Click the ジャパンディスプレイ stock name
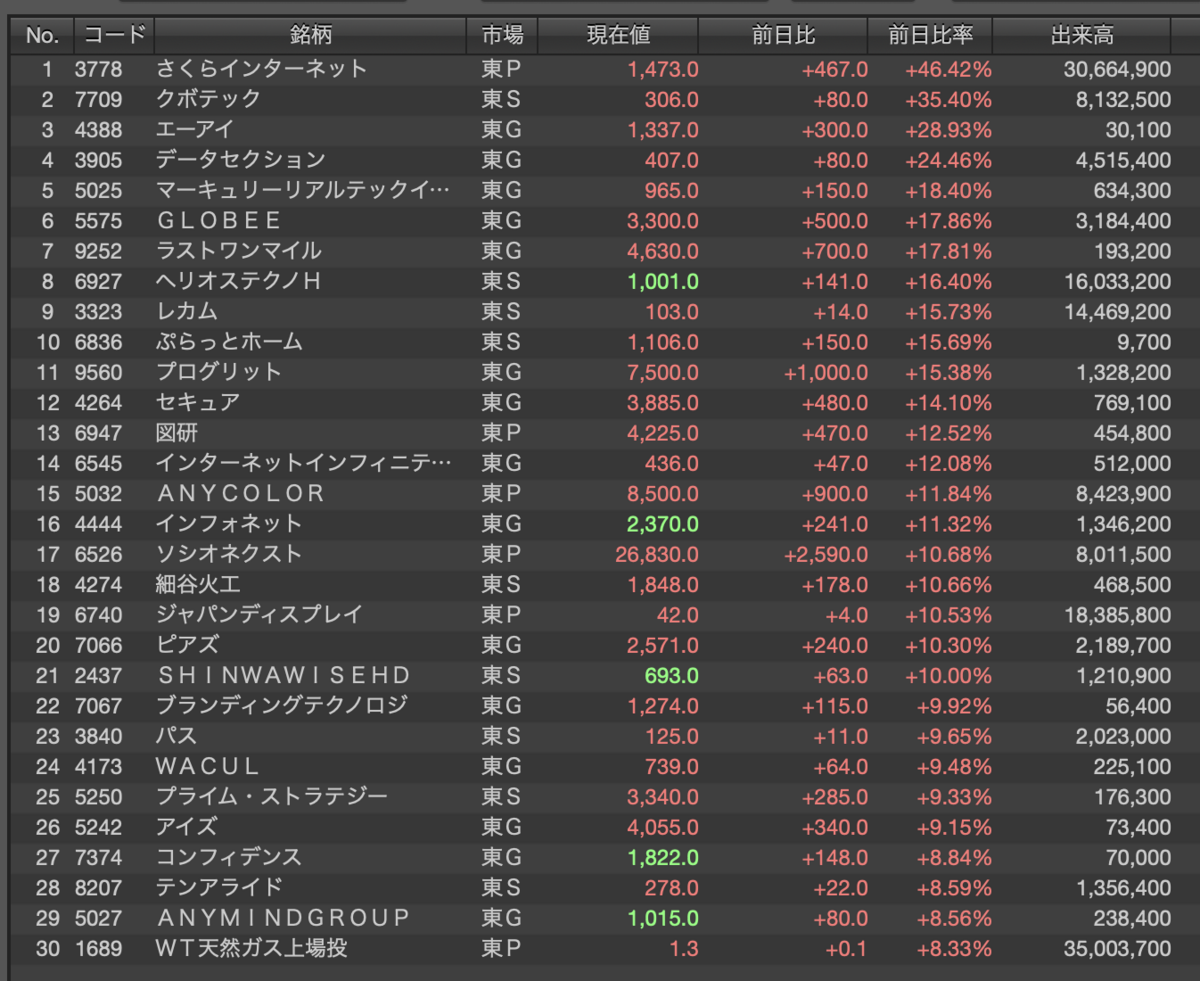Image resolution: width=1200 pixels, height=981 pixels. pos(259,614)
